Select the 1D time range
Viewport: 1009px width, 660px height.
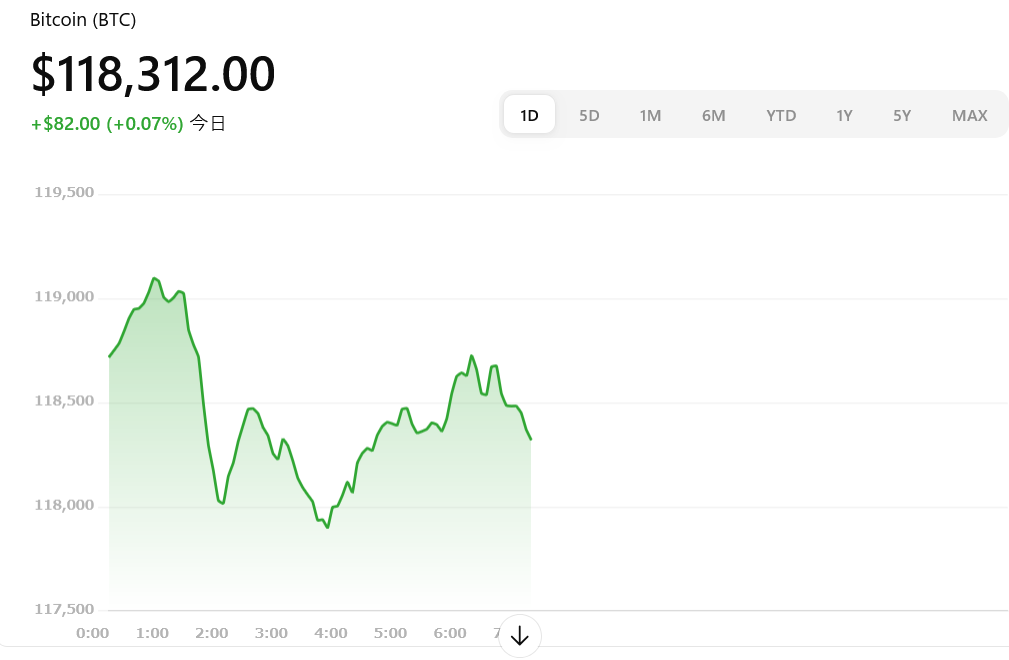point(529,115)
